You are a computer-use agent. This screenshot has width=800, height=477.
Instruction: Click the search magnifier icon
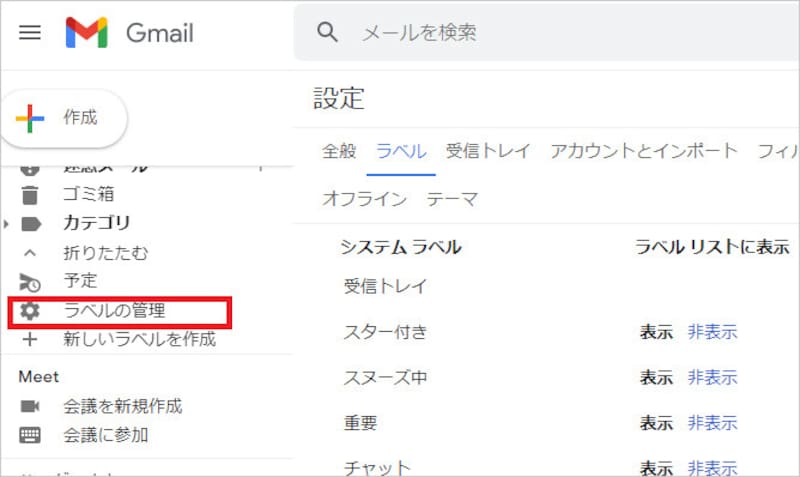327,33
